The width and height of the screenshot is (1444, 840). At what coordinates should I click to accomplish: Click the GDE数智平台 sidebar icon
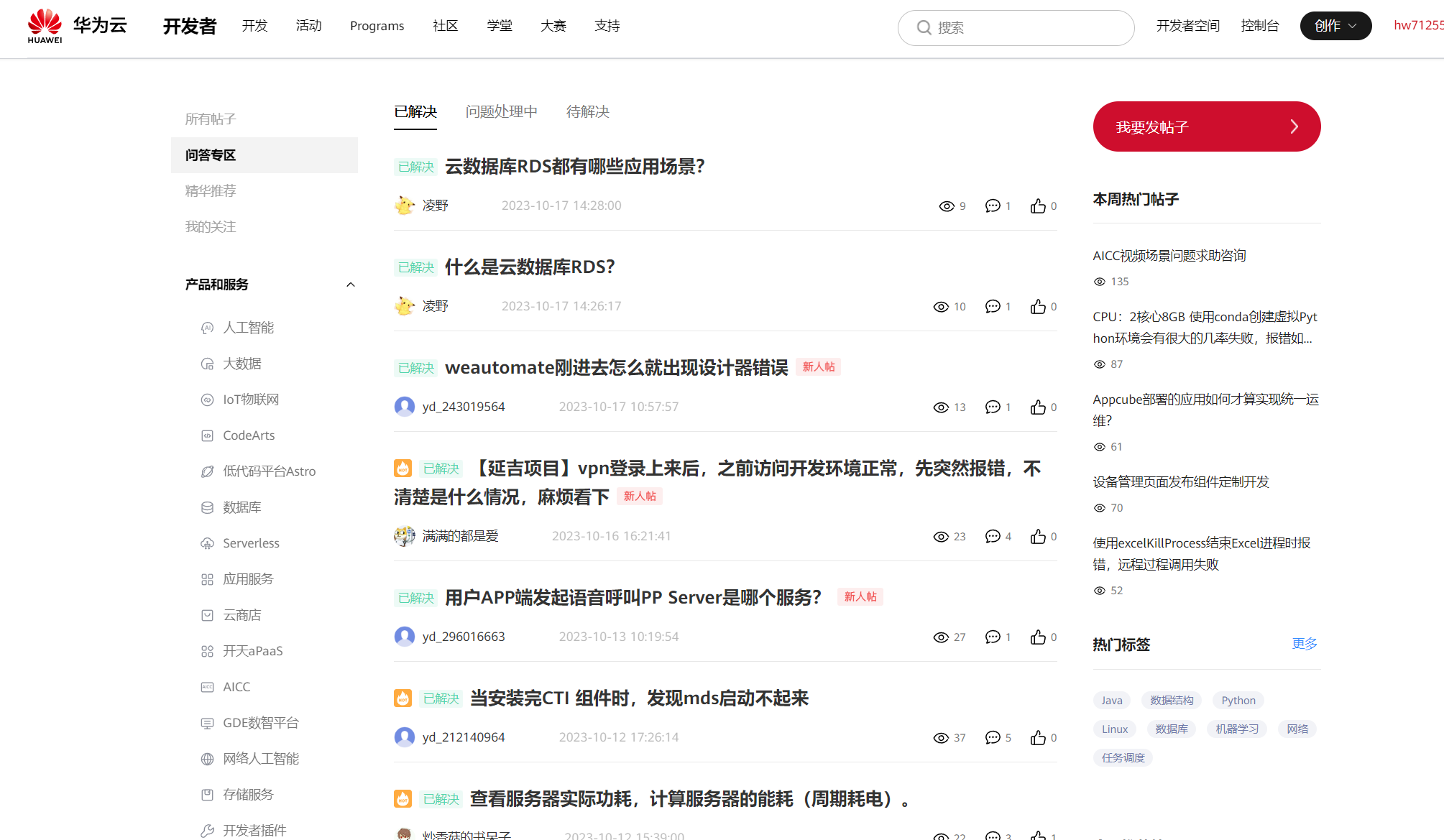[207, 723]
